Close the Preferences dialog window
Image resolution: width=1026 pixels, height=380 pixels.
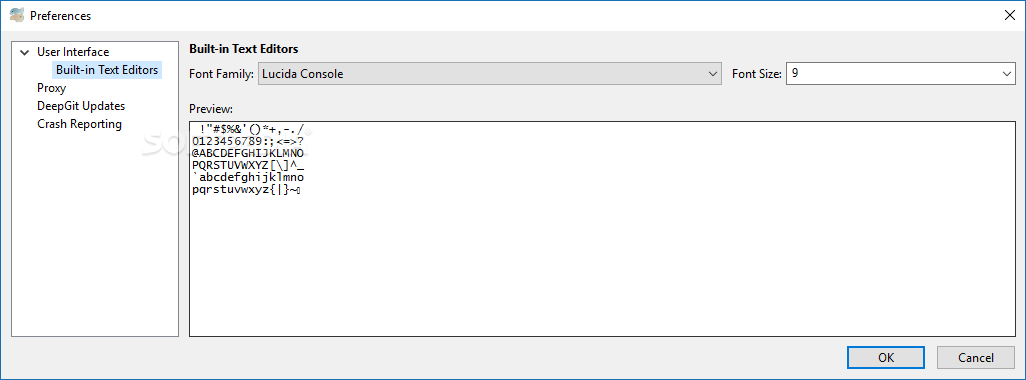pos(1010,15)
